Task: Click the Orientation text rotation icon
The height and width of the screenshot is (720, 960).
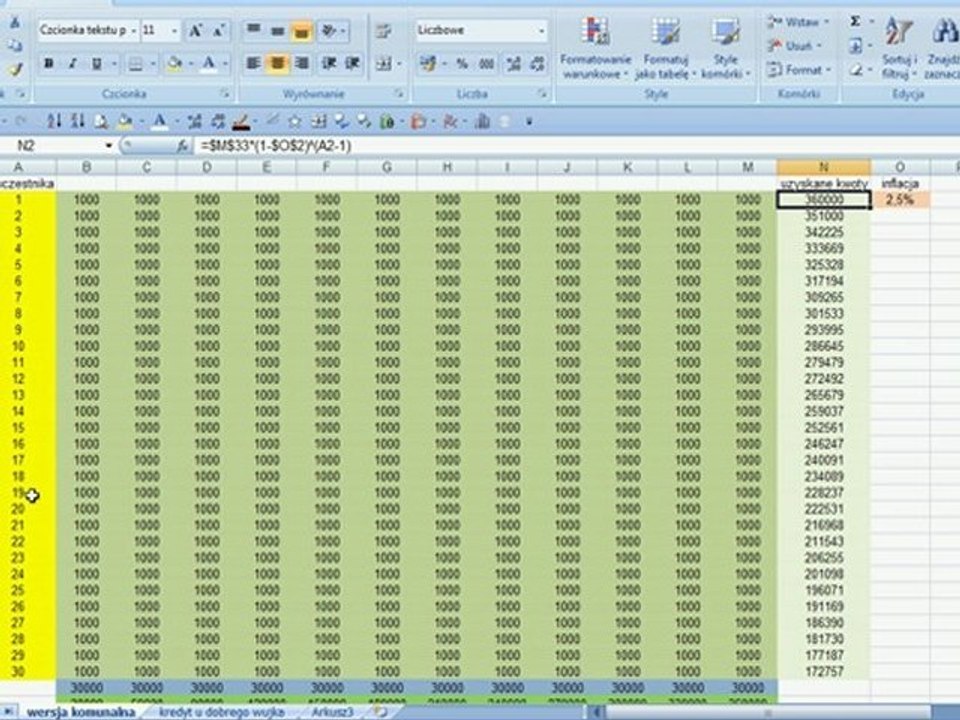Action: pyautogui.click(x=329, y=30)
